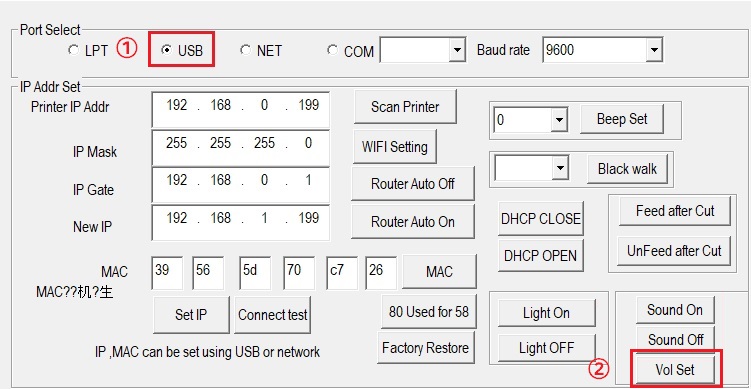
Task: Click the Vol Set button
Action: 675,369
